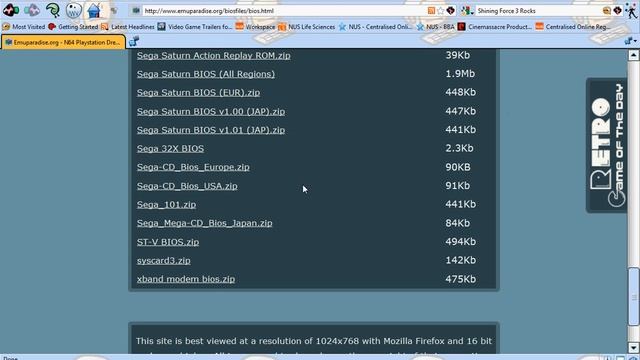The height and width of the screenshot is (360, 640).
Task: Open the Most Visited bookmarks folder
Action: point(24,27)
